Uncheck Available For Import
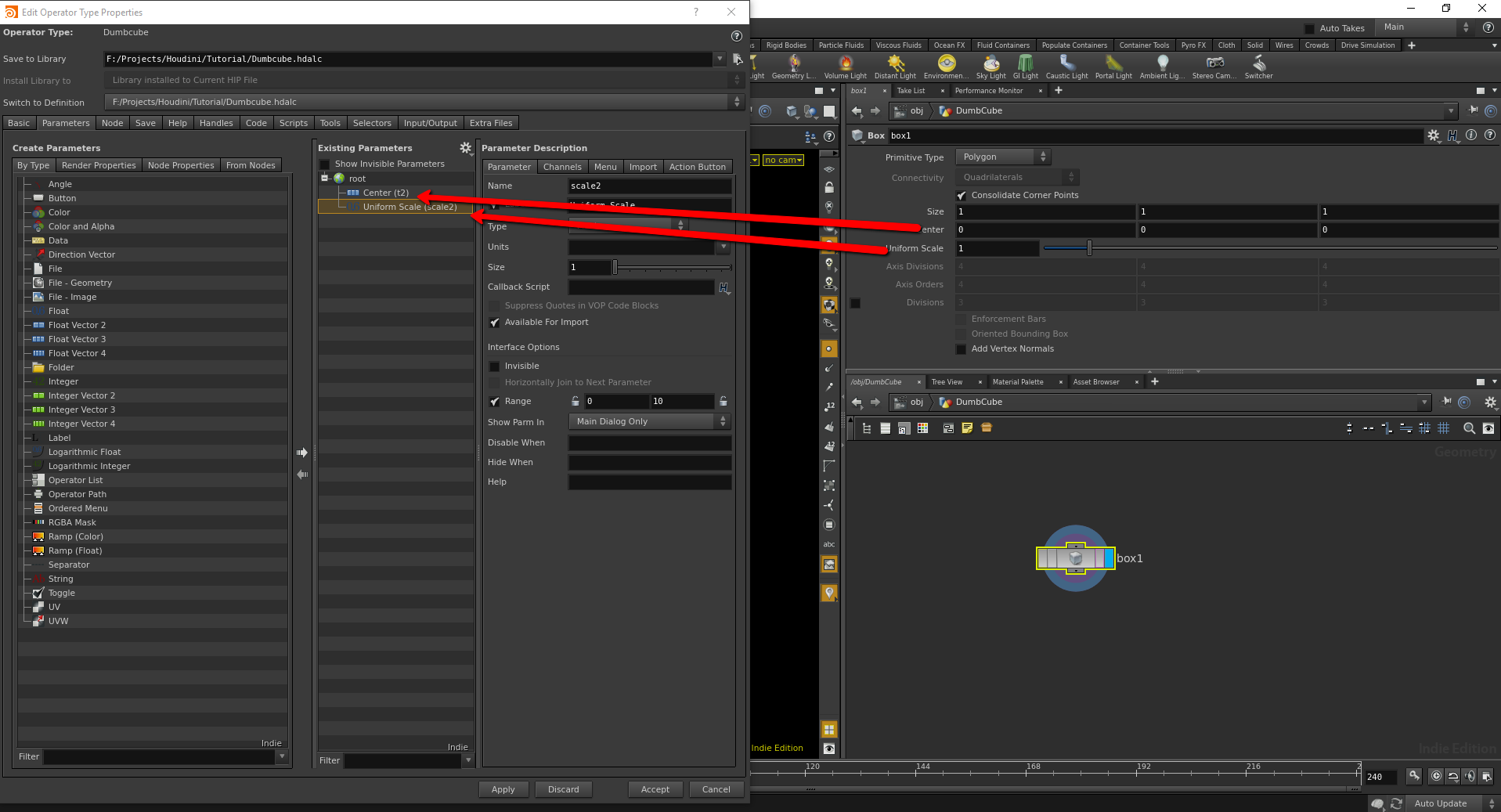The height and width of the screenshot is (812, 1501). (494, 323)
